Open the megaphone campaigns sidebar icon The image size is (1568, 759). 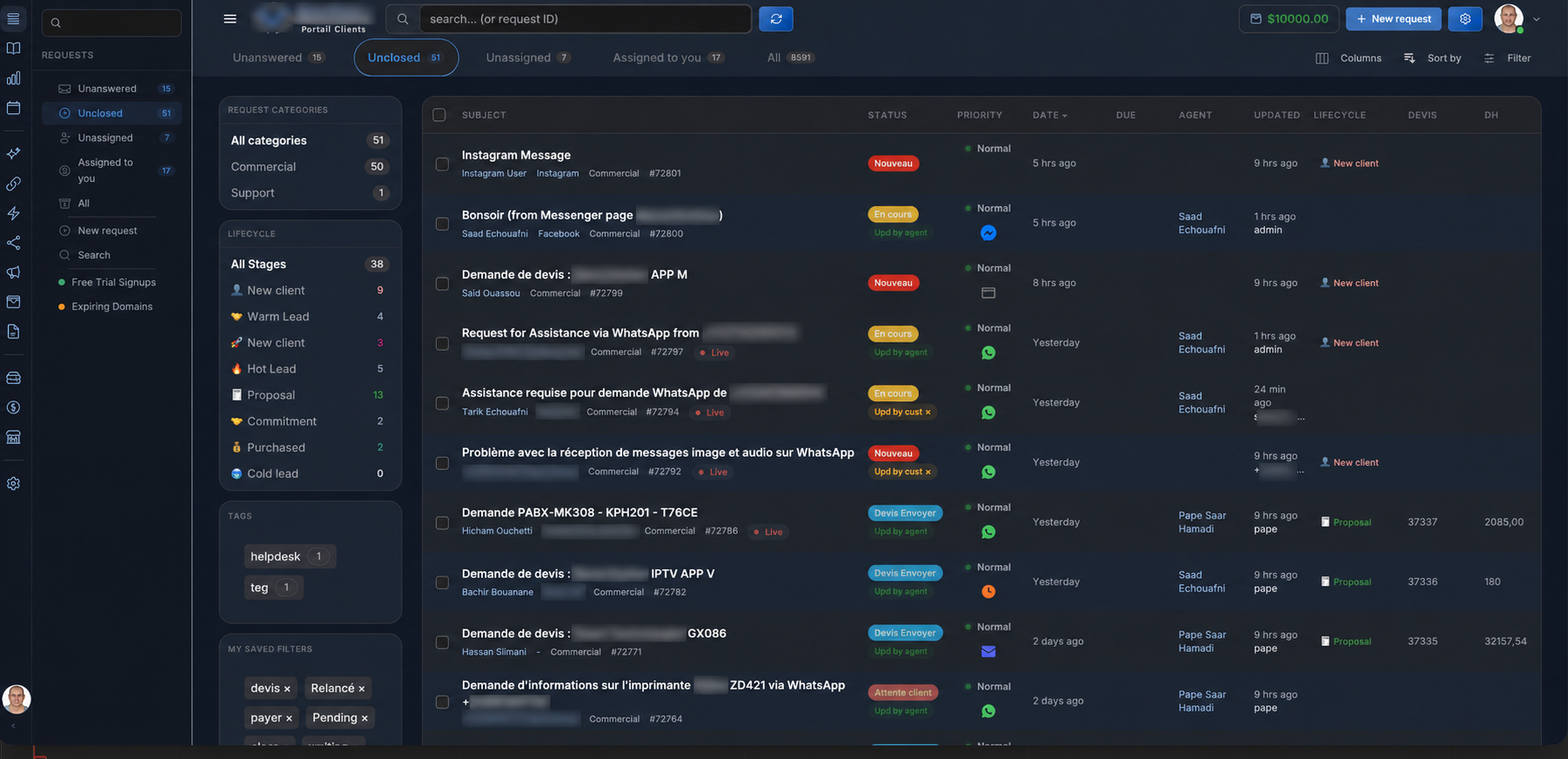coord(13,272)
